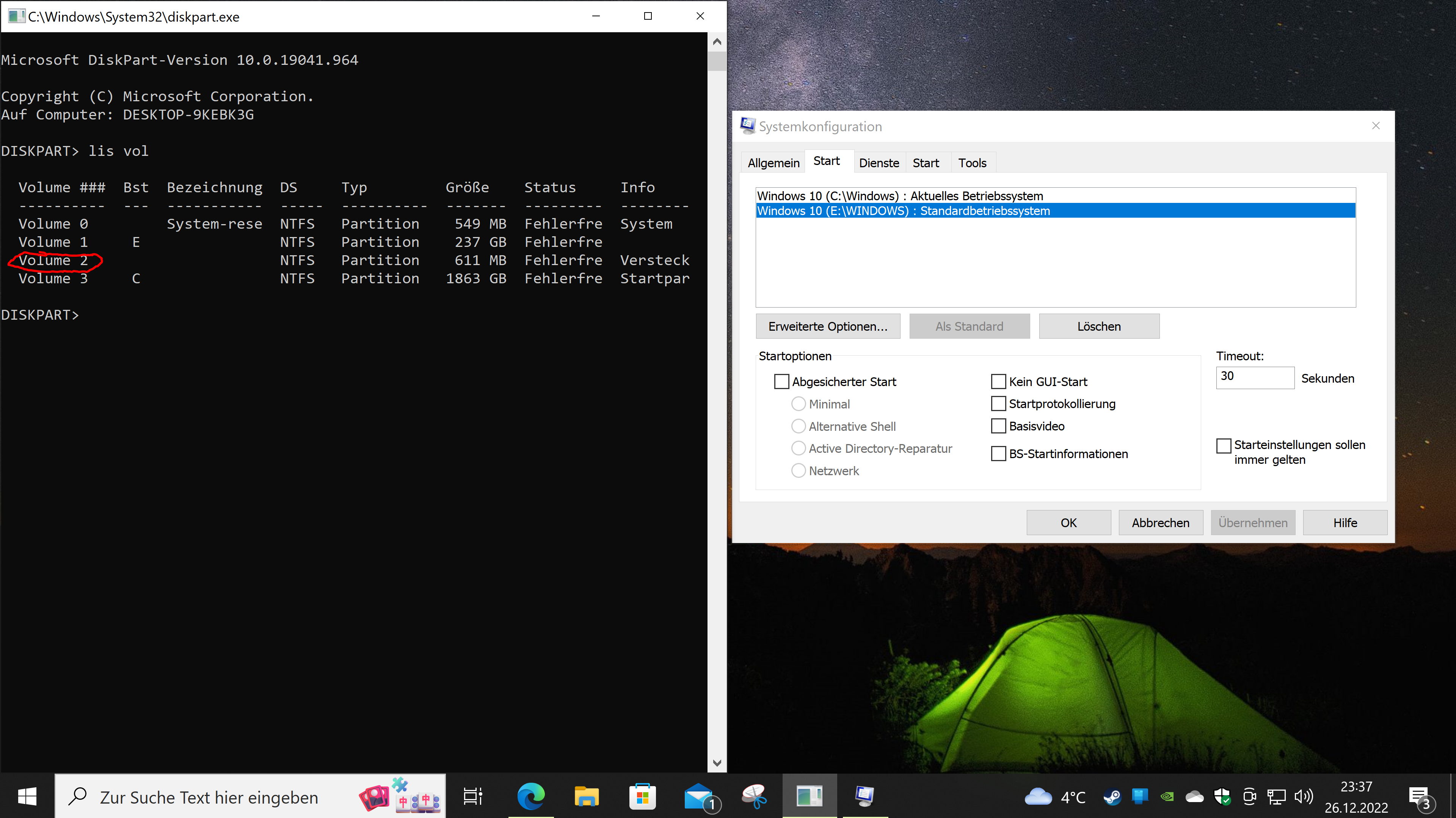Toggle the Startprotokollierung checkbox
This screenshot has width=1456, height=818.
[998, 404]
